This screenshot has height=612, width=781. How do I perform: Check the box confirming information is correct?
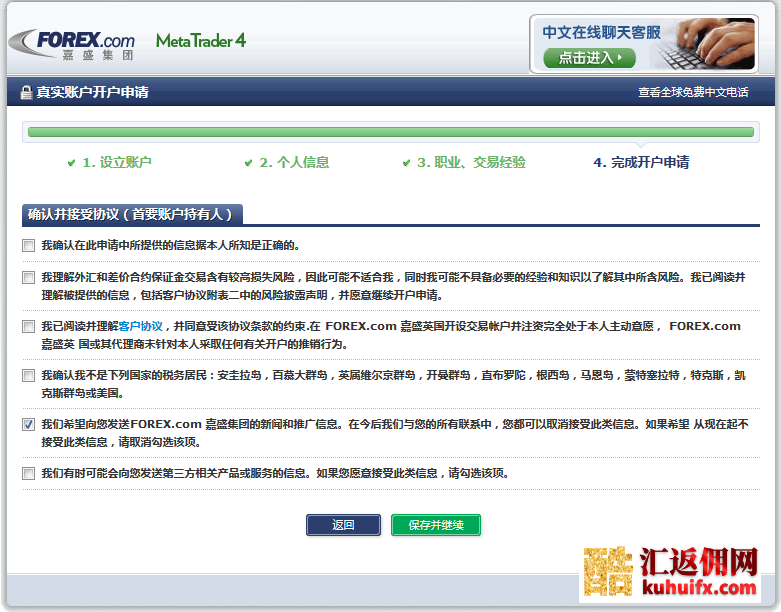click(x=28, y=245)
